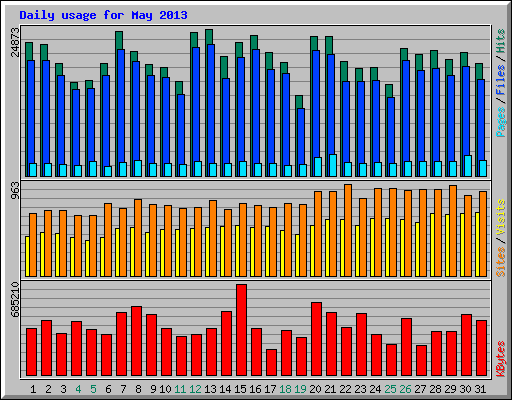Click day label 20 on the x-axis
This screenshot has height=400, width=512.
315,389
